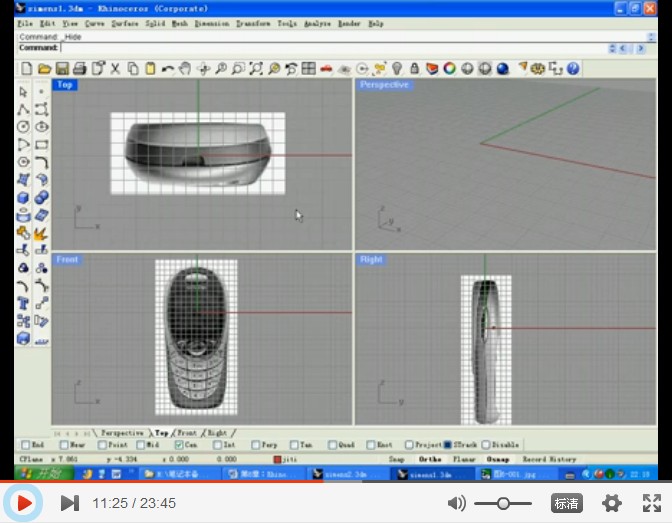Open the File menu
The image size is (672, 523).
tap(25, 24)
